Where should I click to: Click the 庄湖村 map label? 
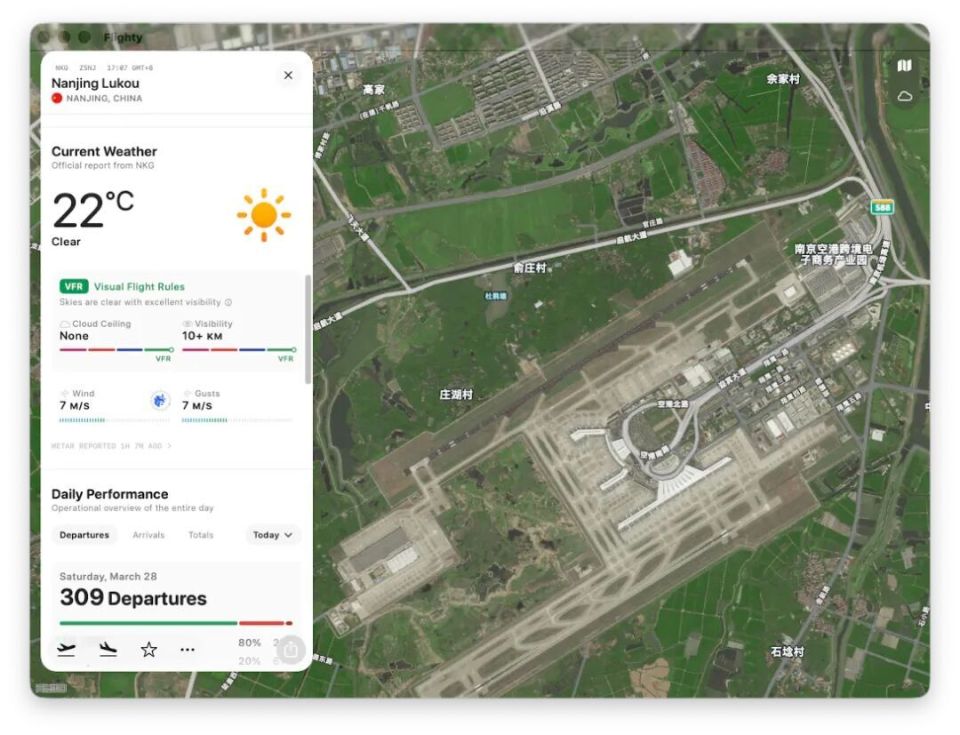click(456, 394)
